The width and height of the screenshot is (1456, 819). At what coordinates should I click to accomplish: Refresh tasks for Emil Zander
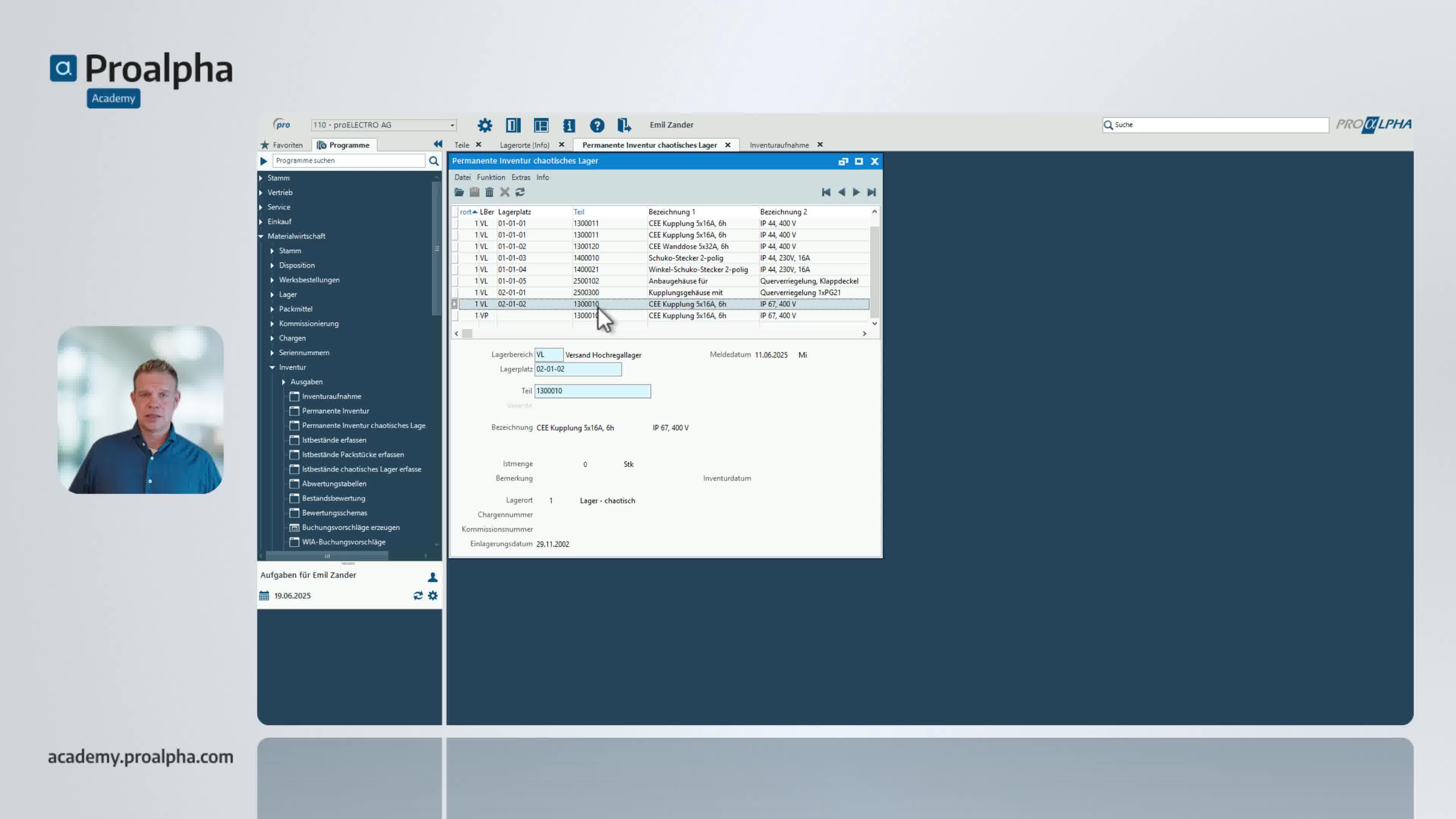(x=418, y=596)
